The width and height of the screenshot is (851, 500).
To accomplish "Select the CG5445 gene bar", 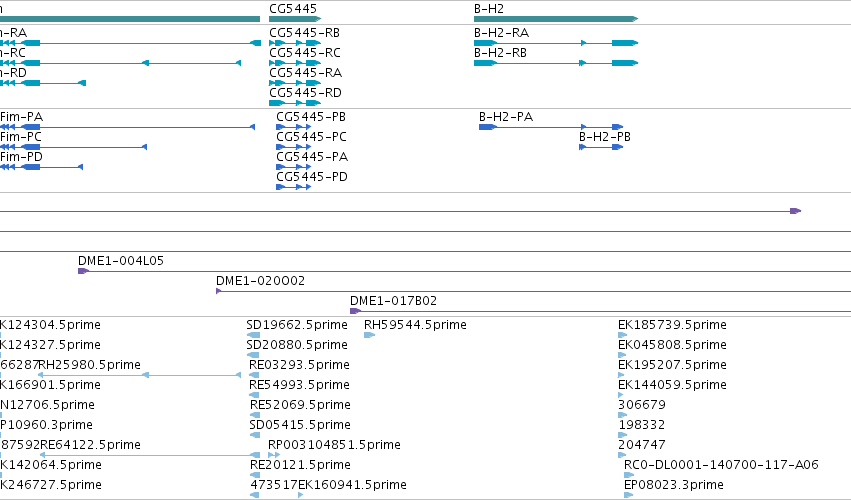I will (295, 19).
